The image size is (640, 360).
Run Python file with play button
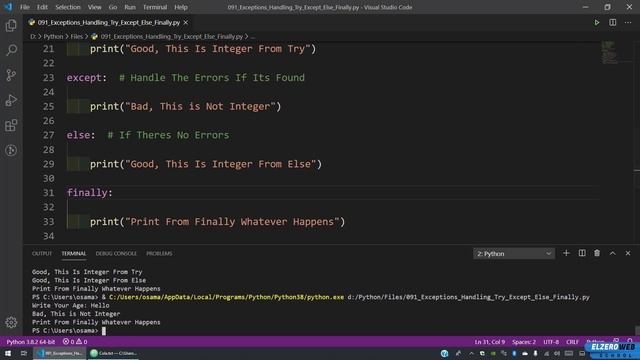tap(597, 22)
